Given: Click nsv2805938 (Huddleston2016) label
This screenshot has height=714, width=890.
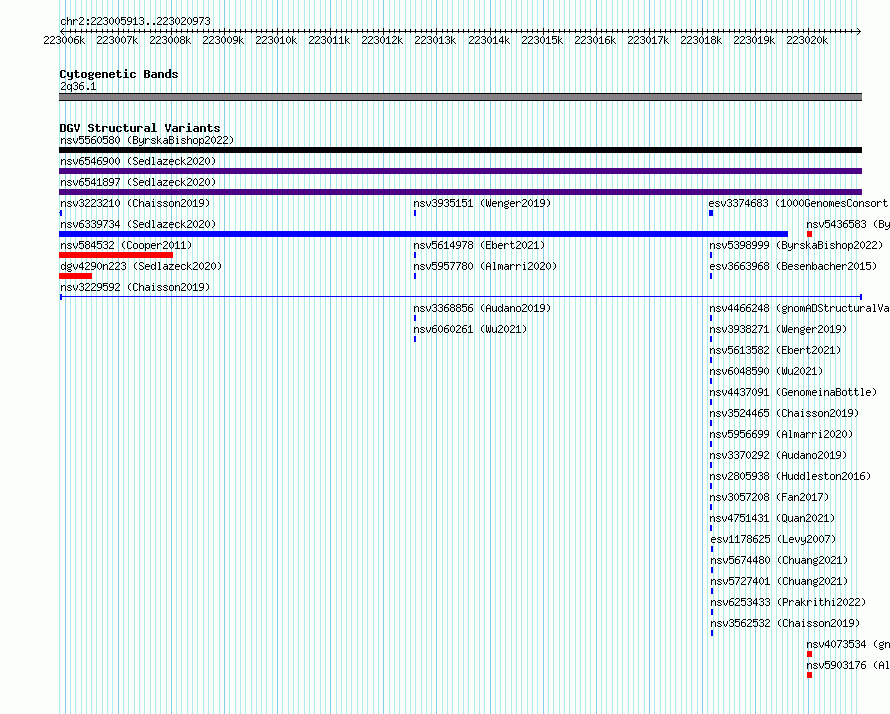Looking at the screenshot, I should click(x=790, y=476).
